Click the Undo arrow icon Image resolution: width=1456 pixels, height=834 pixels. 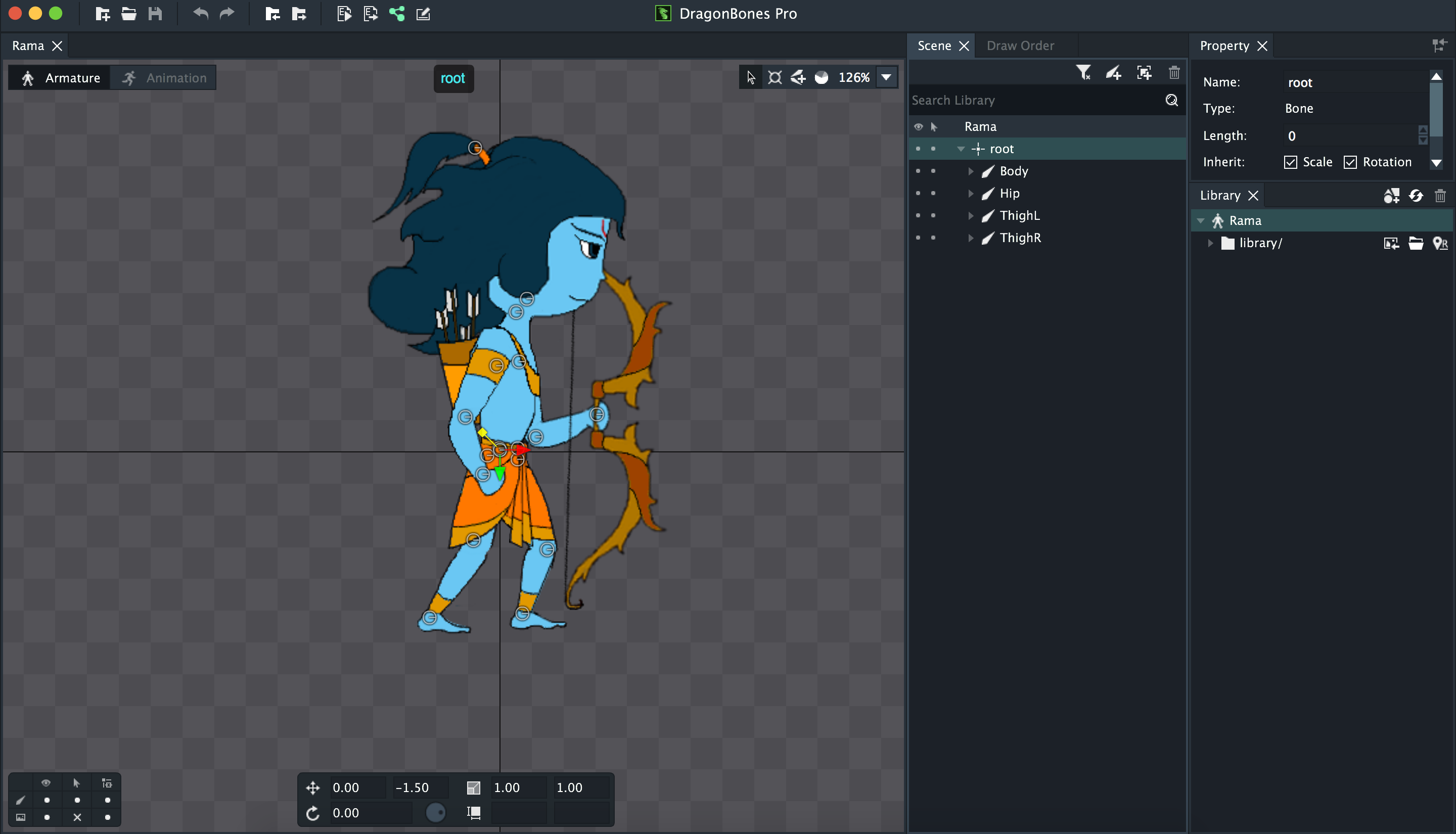[201, 13]
